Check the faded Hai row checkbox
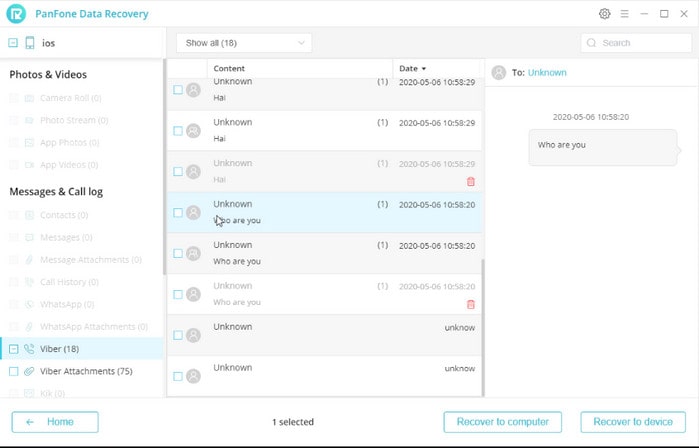 (x=178, y=172)
